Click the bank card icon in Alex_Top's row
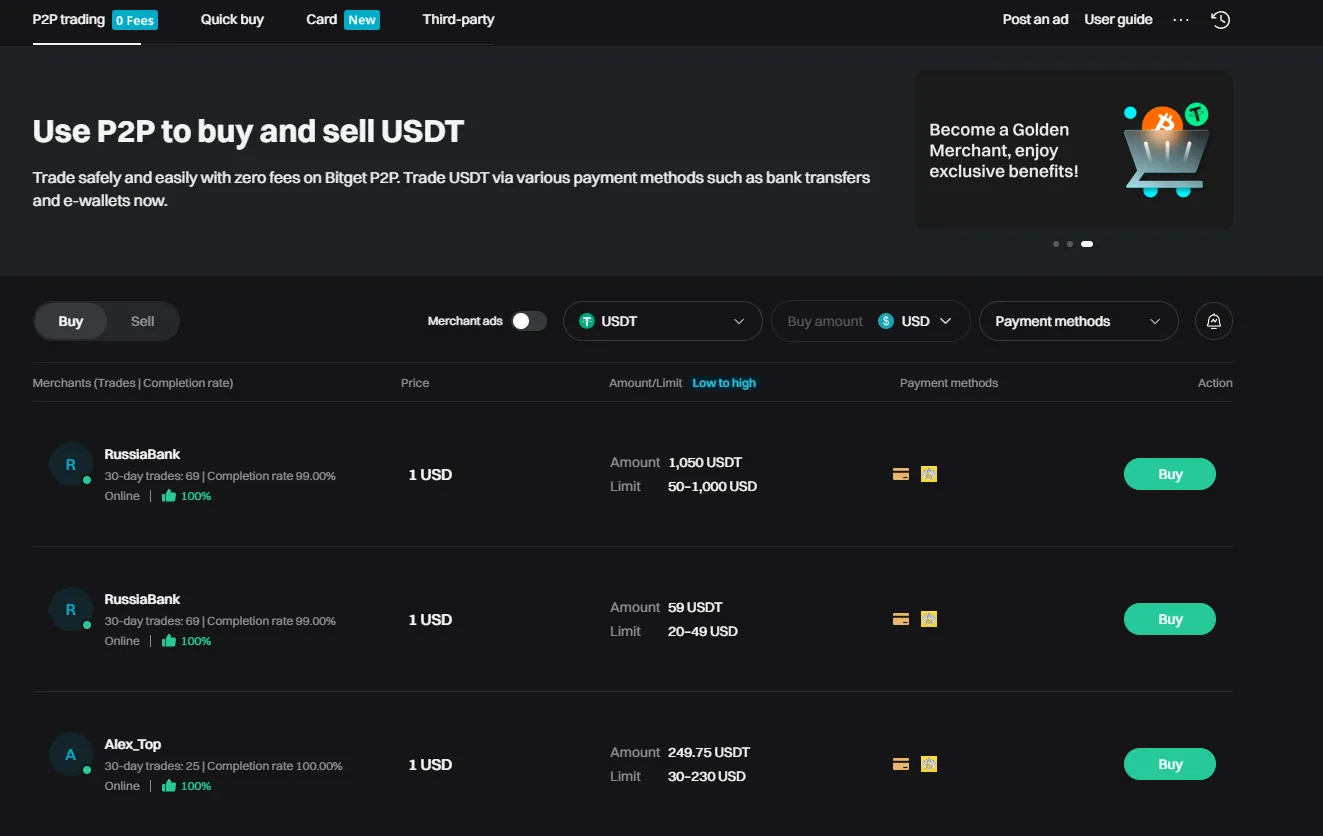 901,764
